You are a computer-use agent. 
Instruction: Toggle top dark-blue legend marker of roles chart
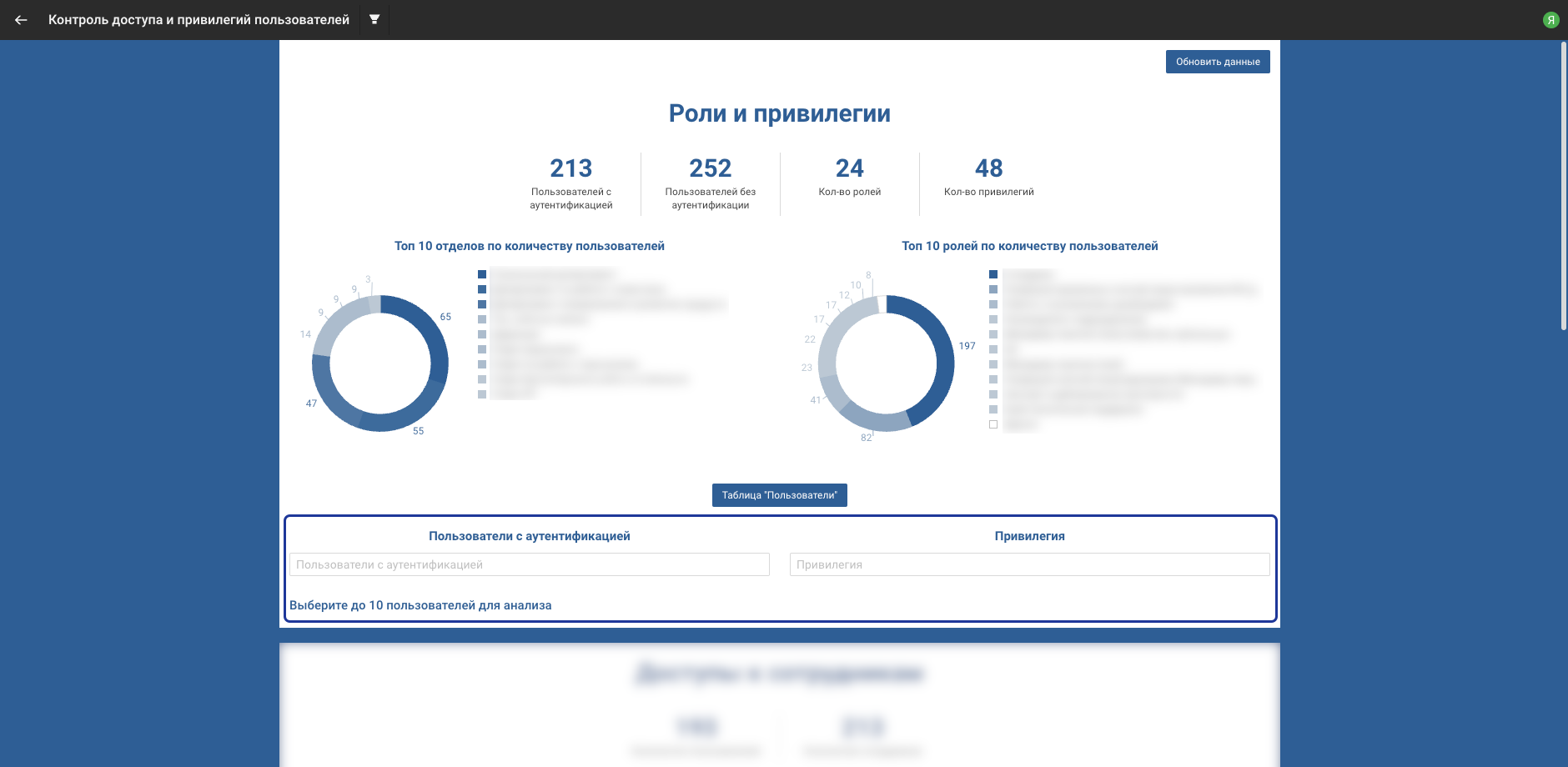click(993, 274)
